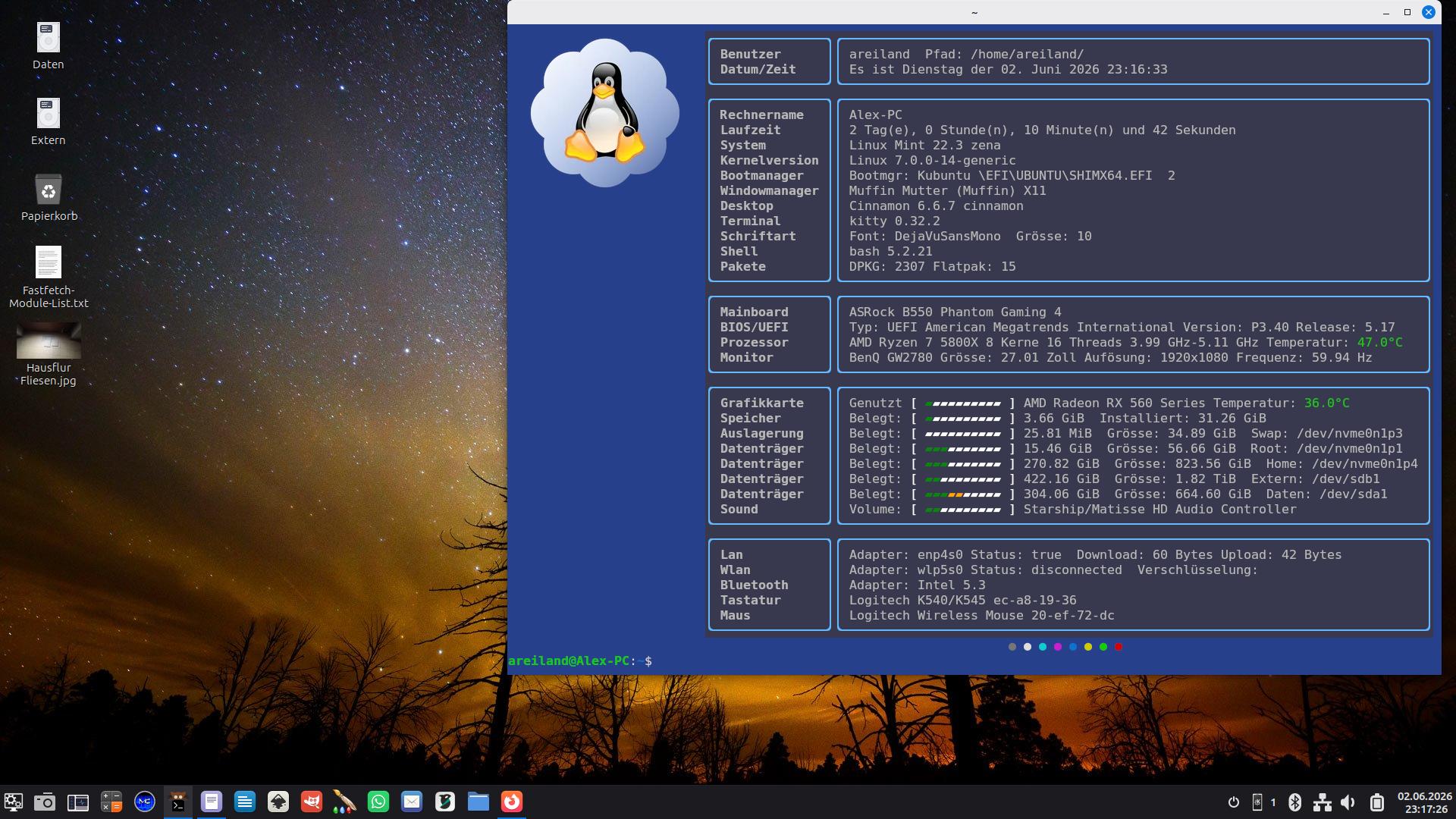Launch the orange web browser icon
This screenshot has width=1456, height=819.
coord(512,802)
